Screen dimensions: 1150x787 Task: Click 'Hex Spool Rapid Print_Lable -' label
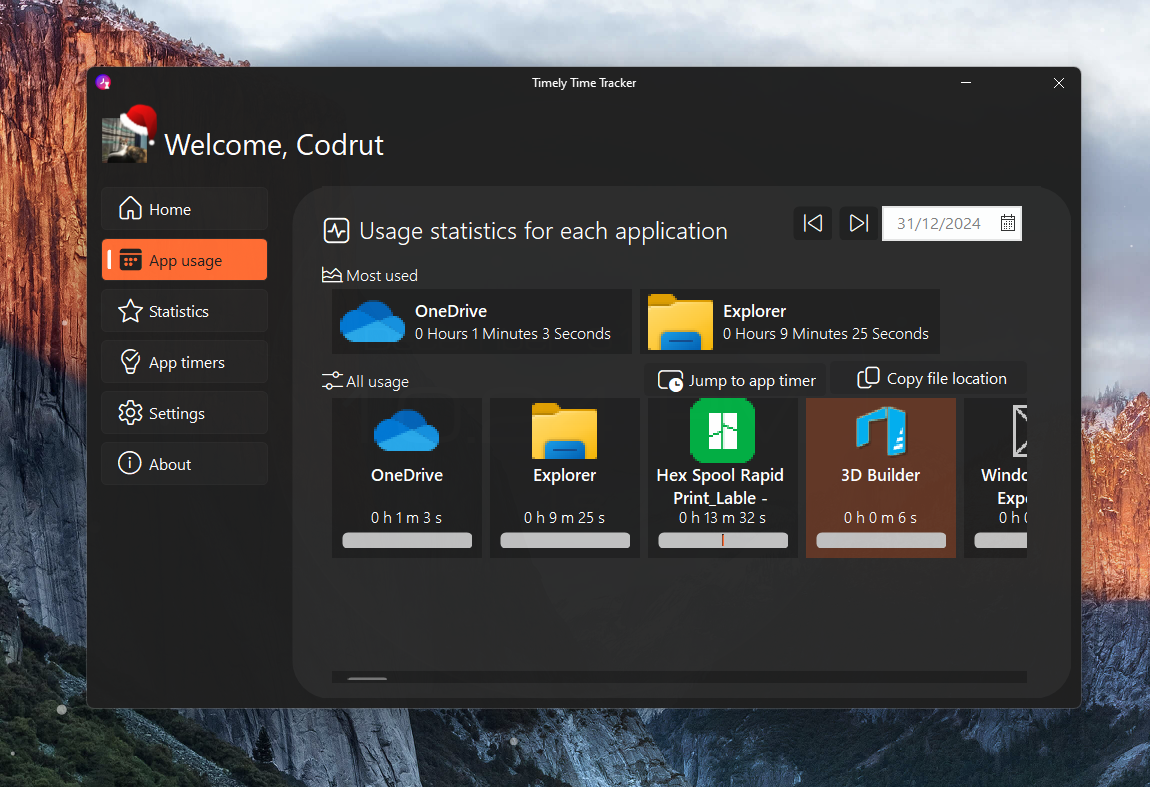coord(720,486)
